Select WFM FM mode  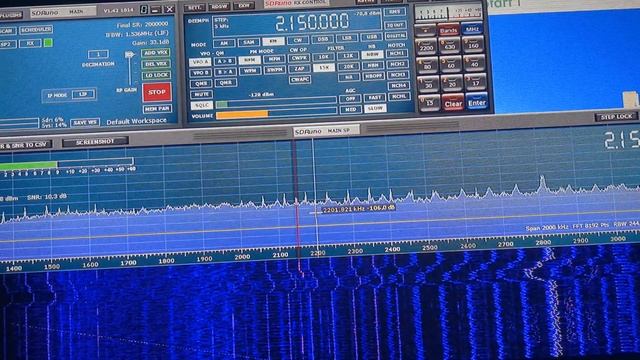click(250, 71)
